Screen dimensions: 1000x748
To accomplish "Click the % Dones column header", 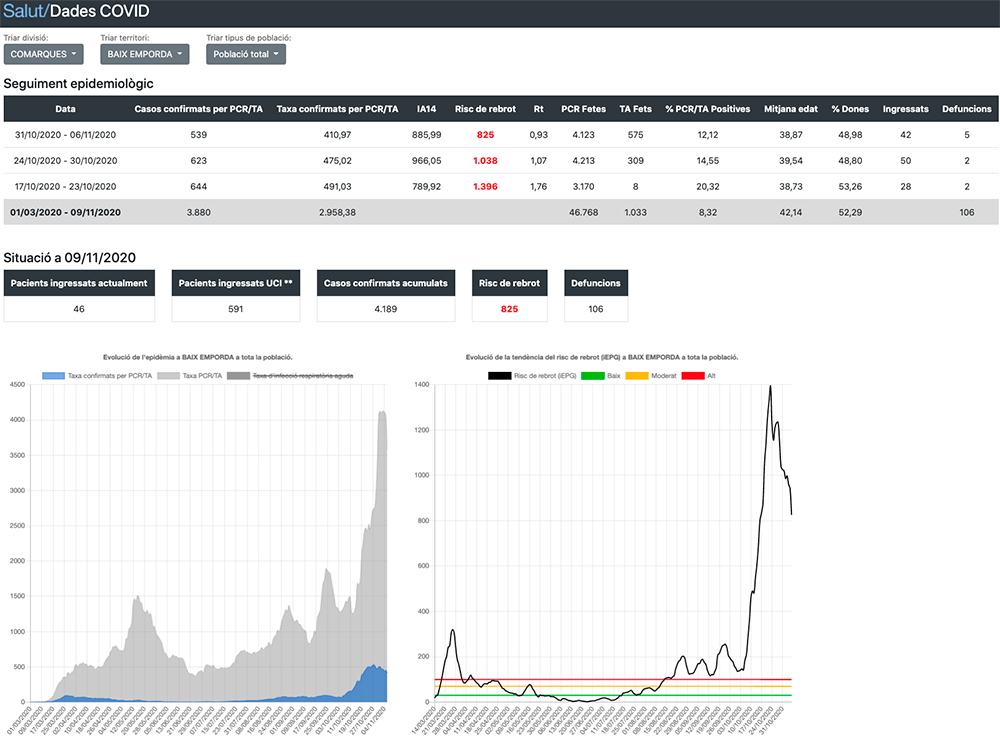I will pos(850,109).
